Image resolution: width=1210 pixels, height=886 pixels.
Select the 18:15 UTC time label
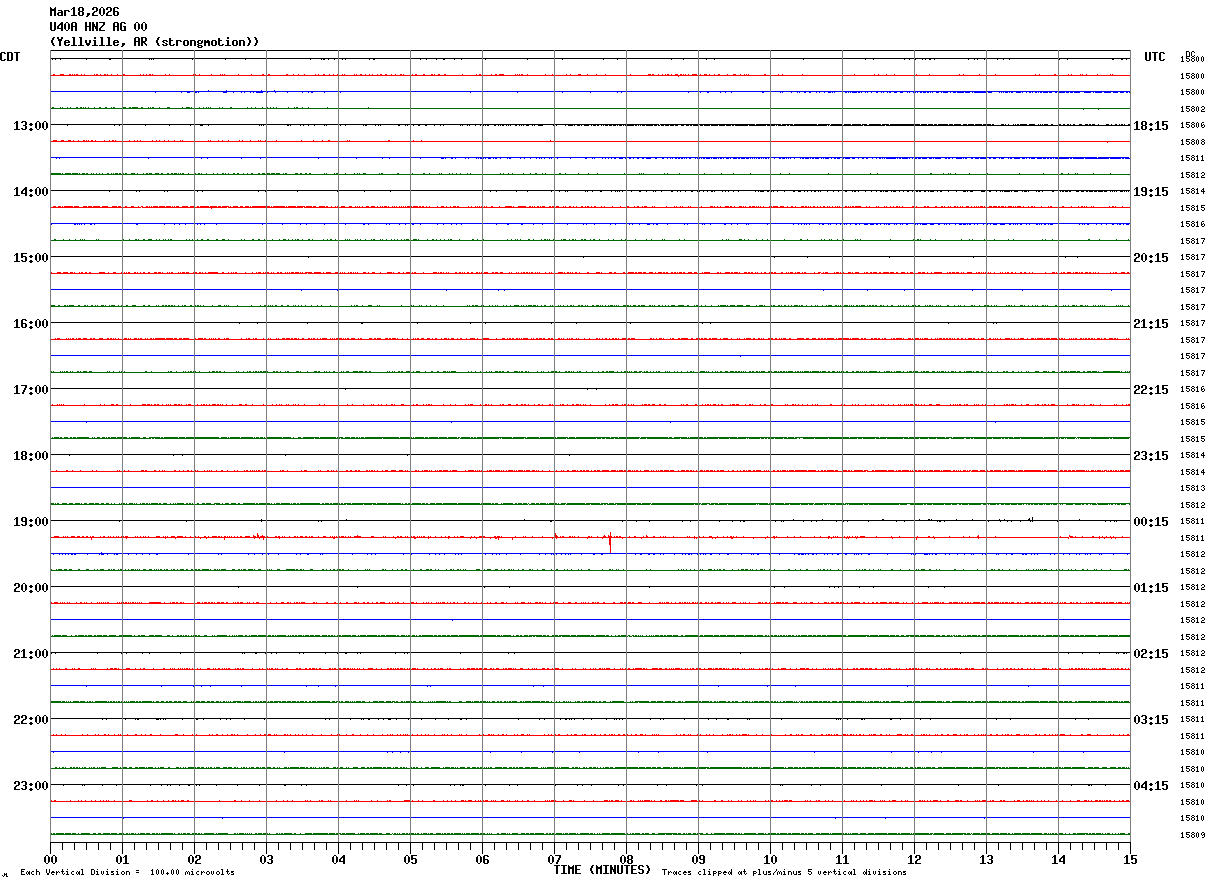coord(1151,126)
